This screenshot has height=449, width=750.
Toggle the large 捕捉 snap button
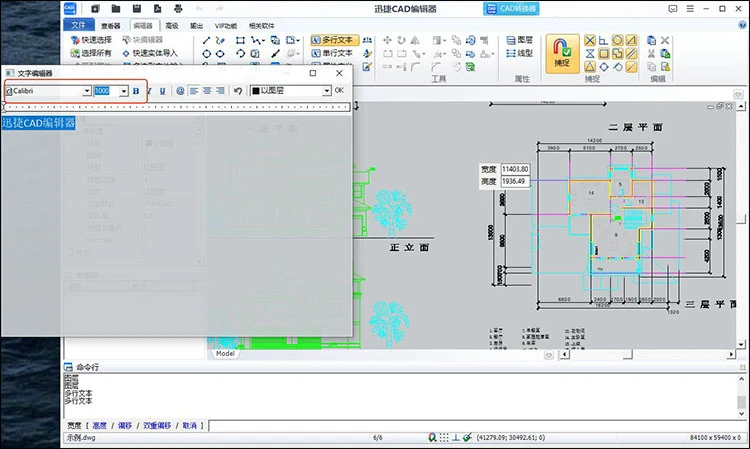562,53
